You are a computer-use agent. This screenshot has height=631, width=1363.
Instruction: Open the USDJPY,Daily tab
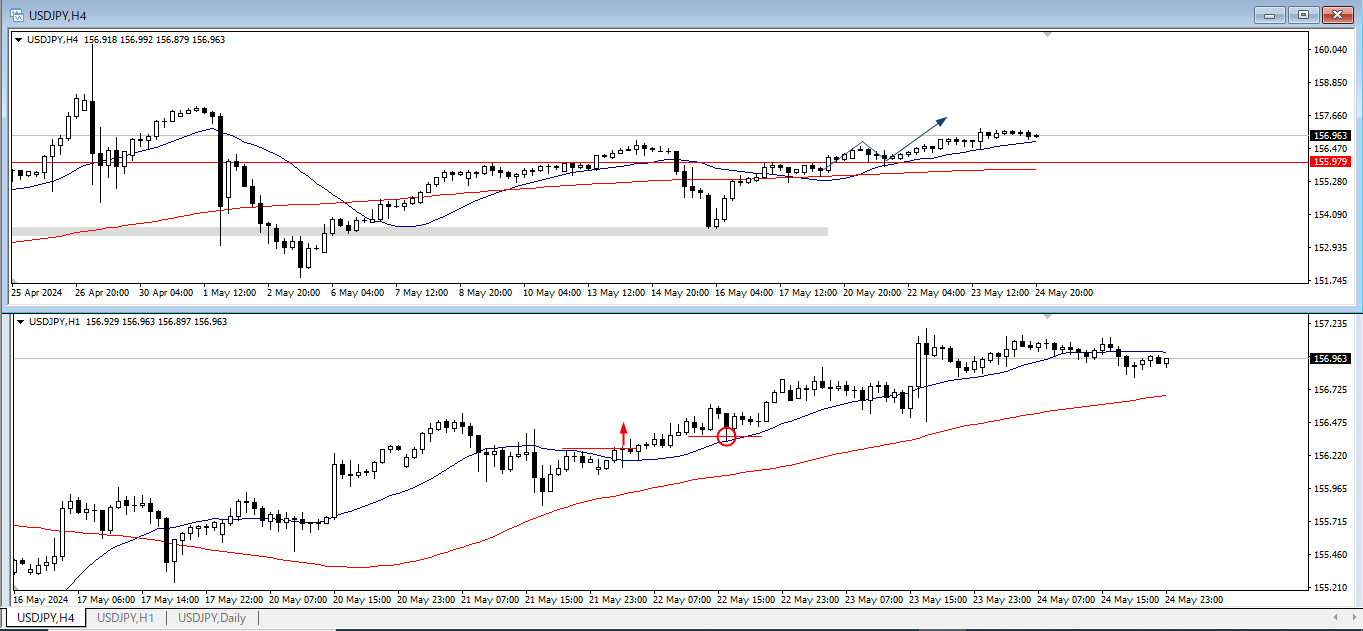pyautogui.click(x=211, y=618)
